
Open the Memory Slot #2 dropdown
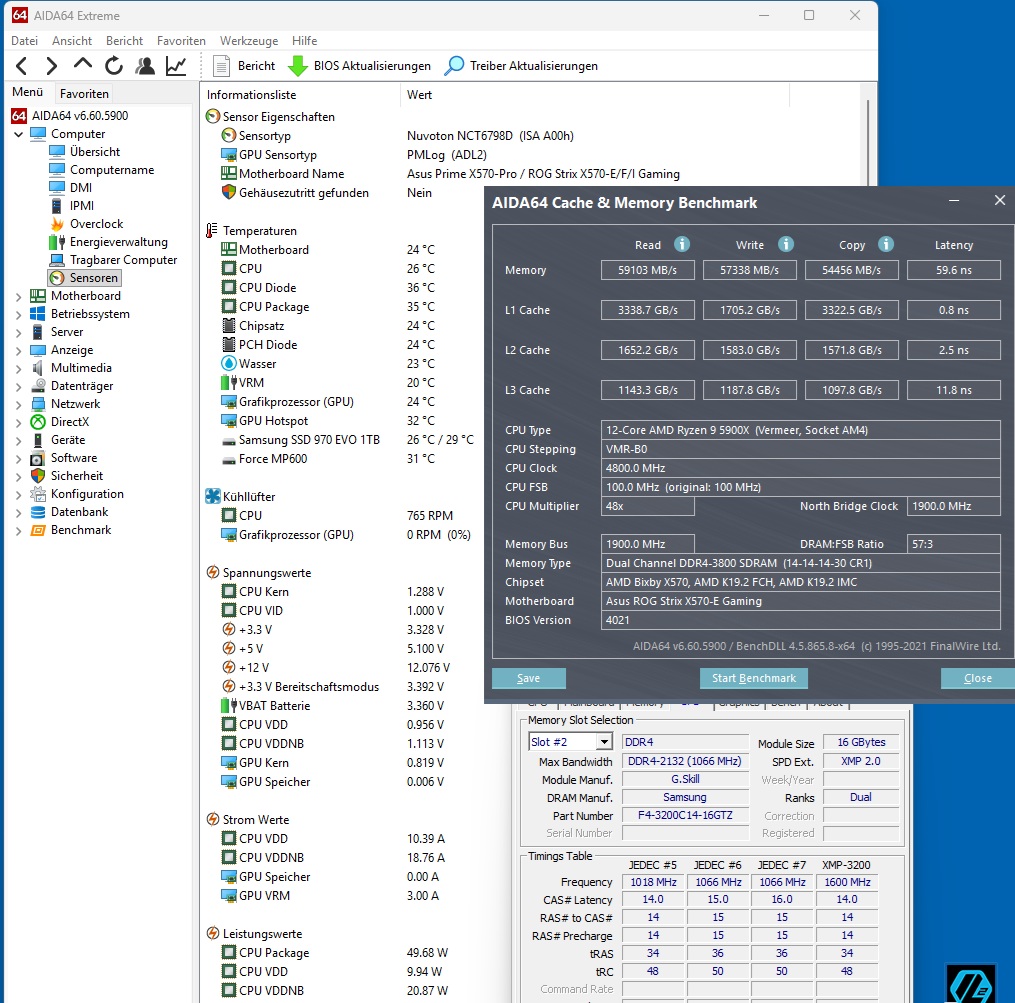[x=604, y=741]
